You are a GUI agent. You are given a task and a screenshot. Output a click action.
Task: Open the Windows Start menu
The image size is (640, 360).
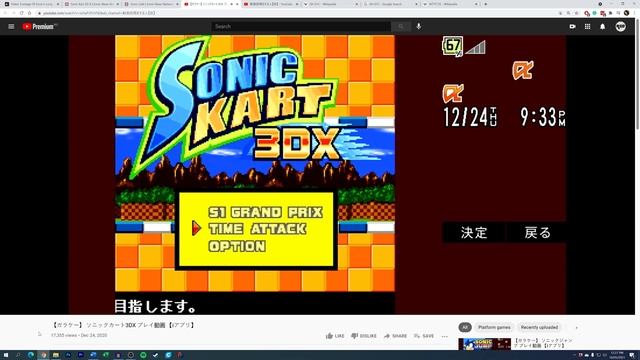[x=6, y=355]
